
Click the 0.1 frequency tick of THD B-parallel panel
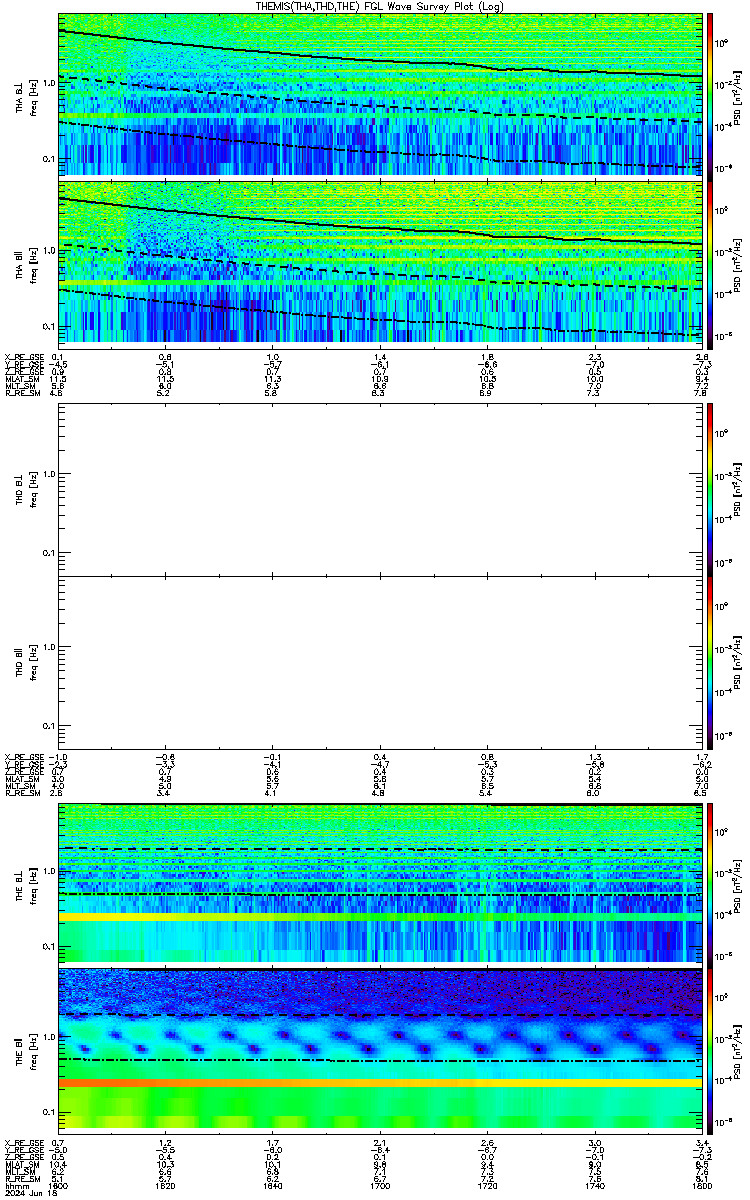click(50, 725)
